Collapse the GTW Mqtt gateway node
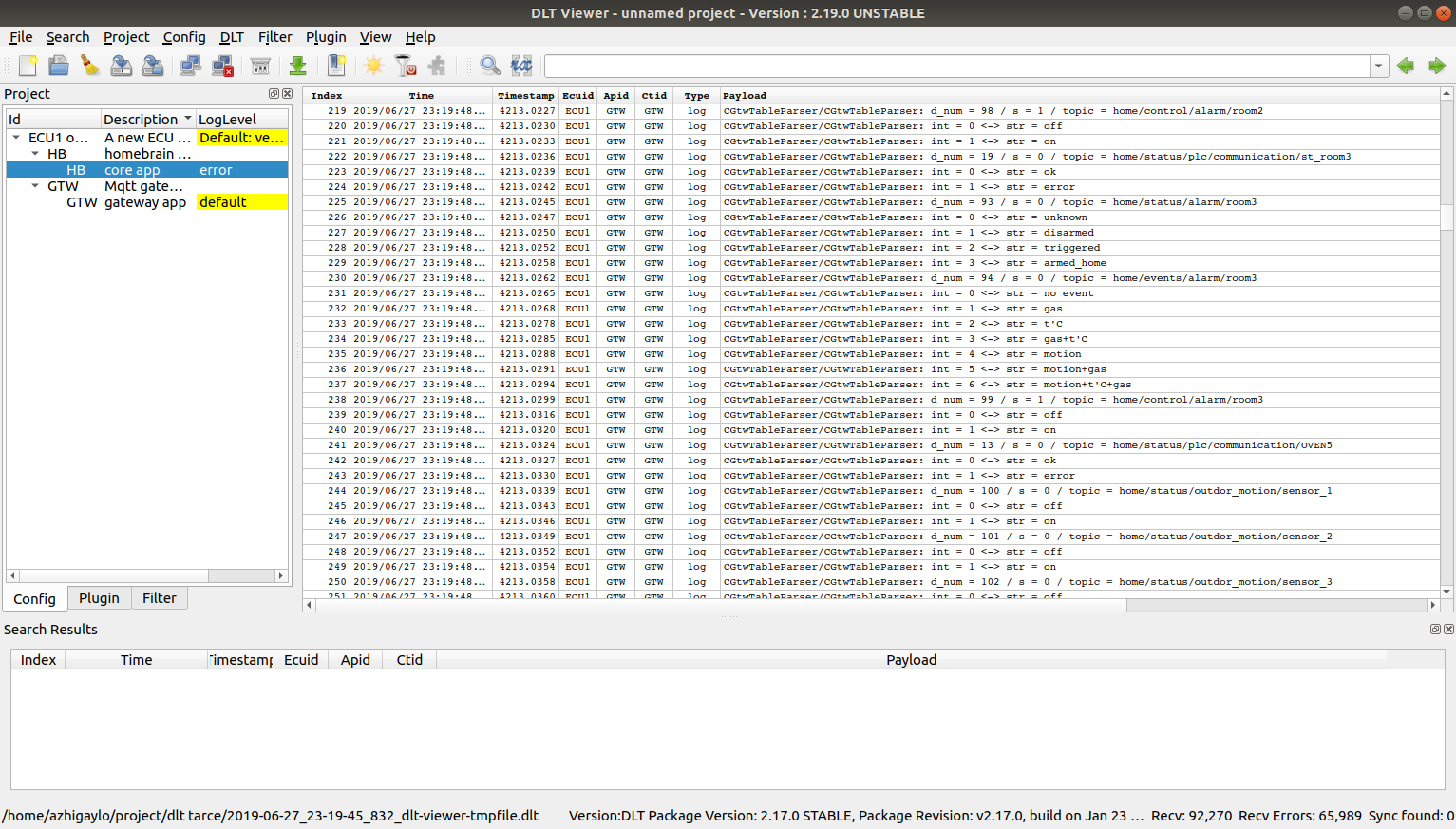1456x829 pixels. click(35, 186)
